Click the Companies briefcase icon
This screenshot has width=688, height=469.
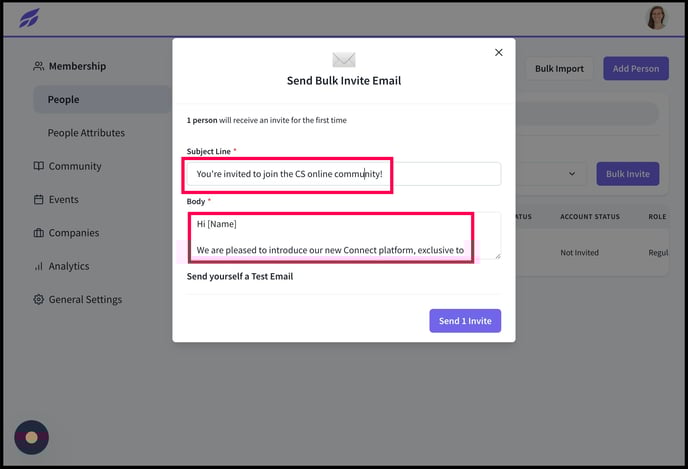click(x=39, y=233)
